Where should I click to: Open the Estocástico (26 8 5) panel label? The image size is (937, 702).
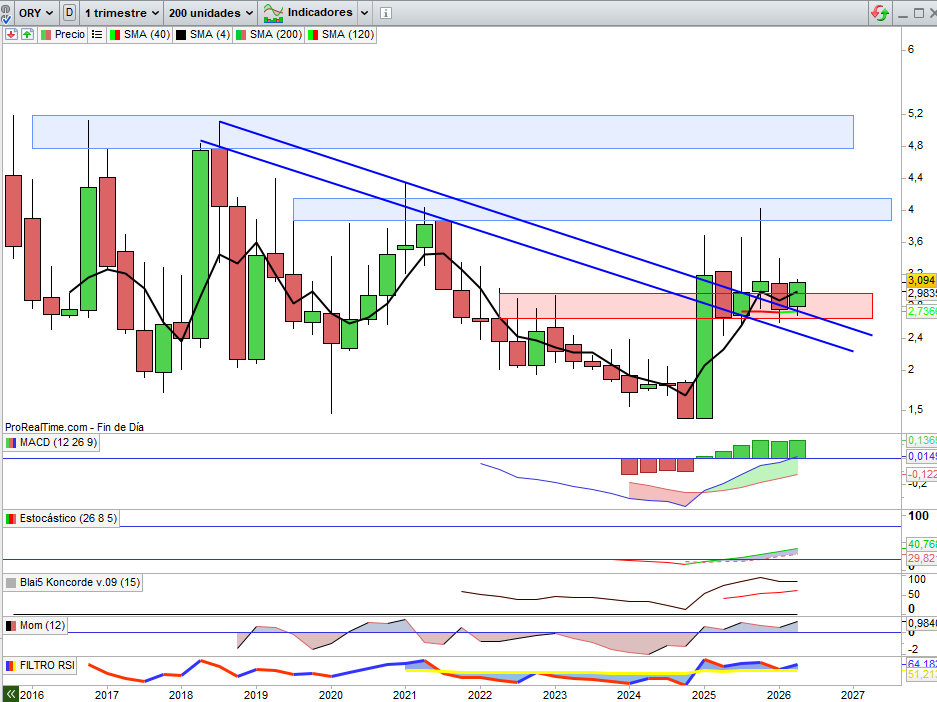tap(68, 519)
